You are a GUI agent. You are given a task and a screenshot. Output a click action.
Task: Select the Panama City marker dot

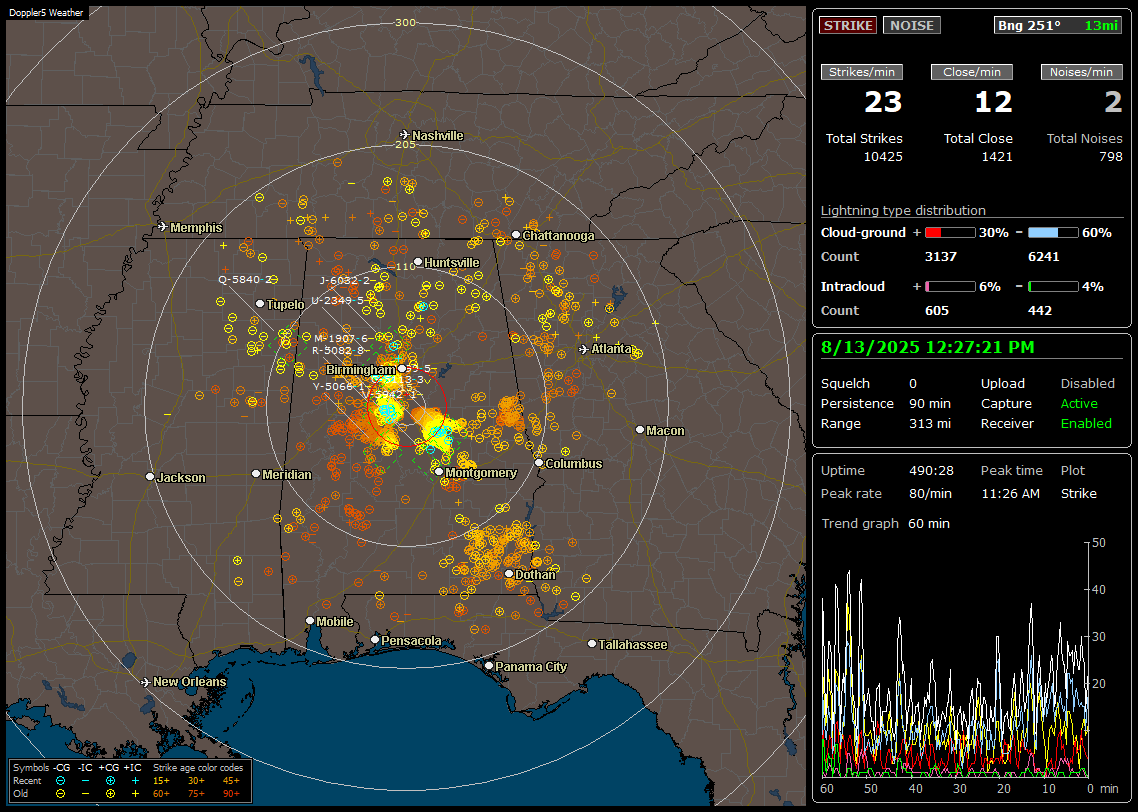489,665
